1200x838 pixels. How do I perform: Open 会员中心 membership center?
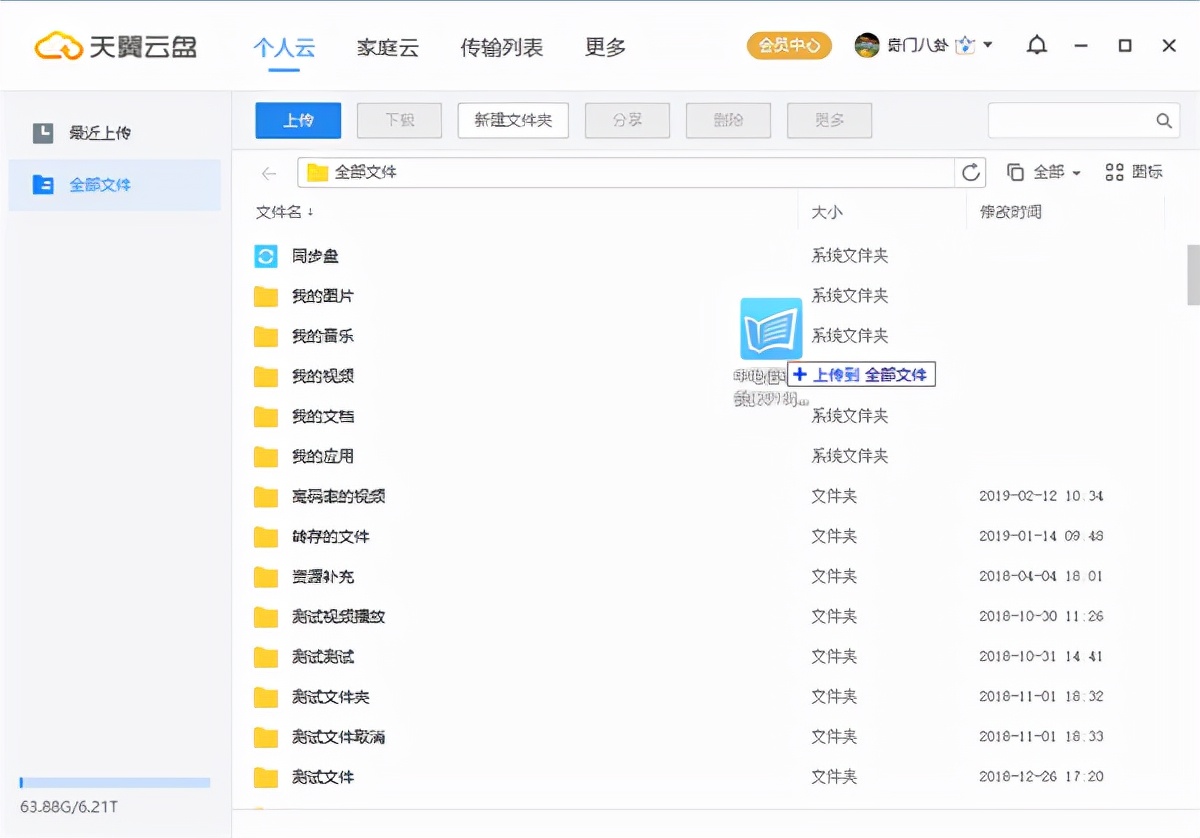789,45
